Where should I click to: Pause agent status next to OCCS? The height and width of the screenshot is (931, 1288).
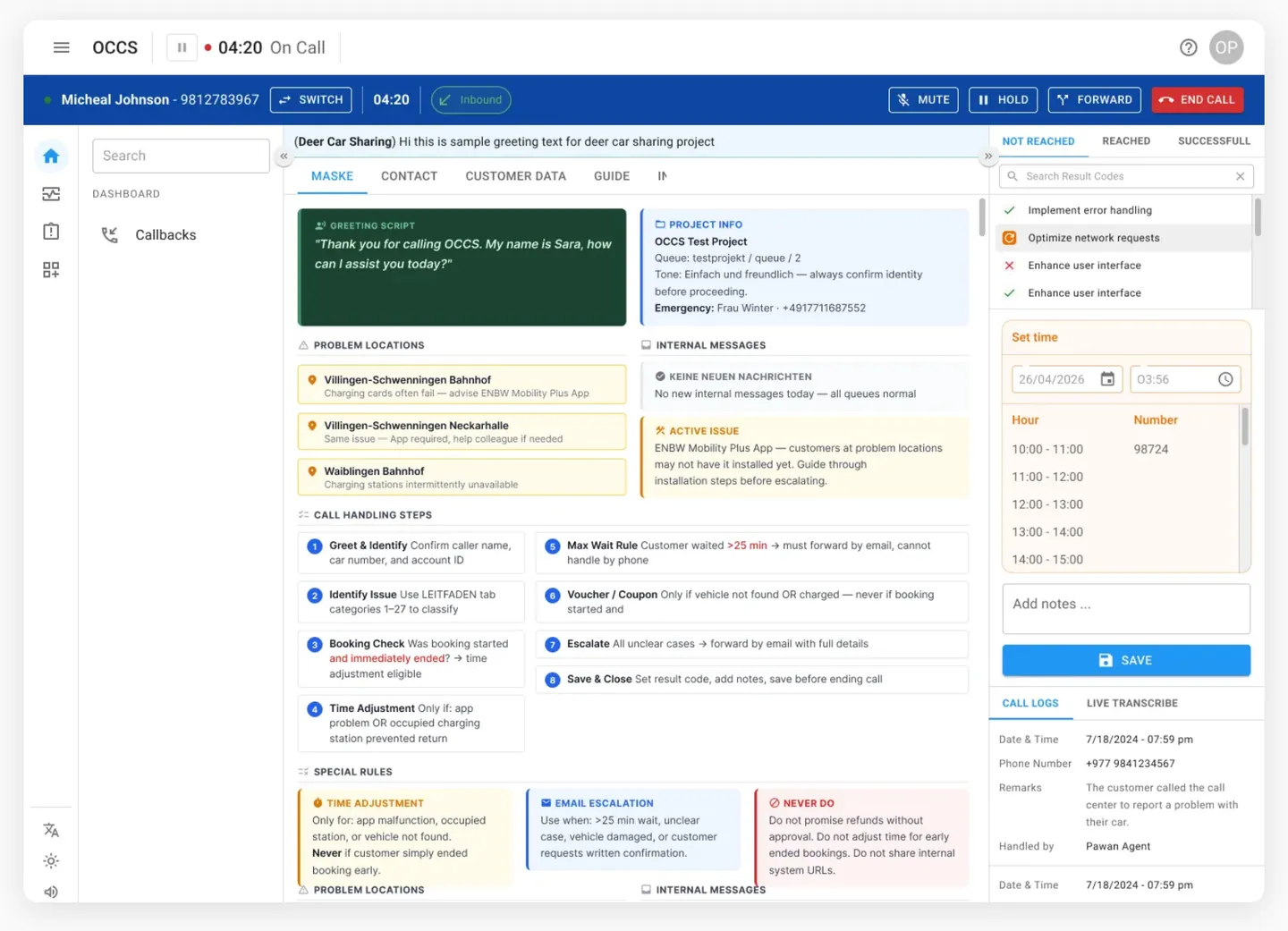(182, 47)
